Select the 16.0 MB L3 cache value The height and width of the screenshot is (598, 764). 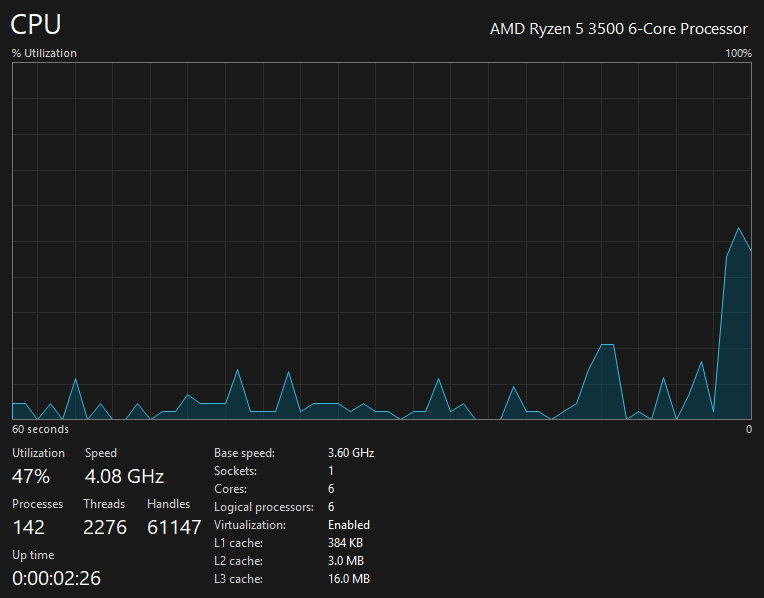(349, 579)
